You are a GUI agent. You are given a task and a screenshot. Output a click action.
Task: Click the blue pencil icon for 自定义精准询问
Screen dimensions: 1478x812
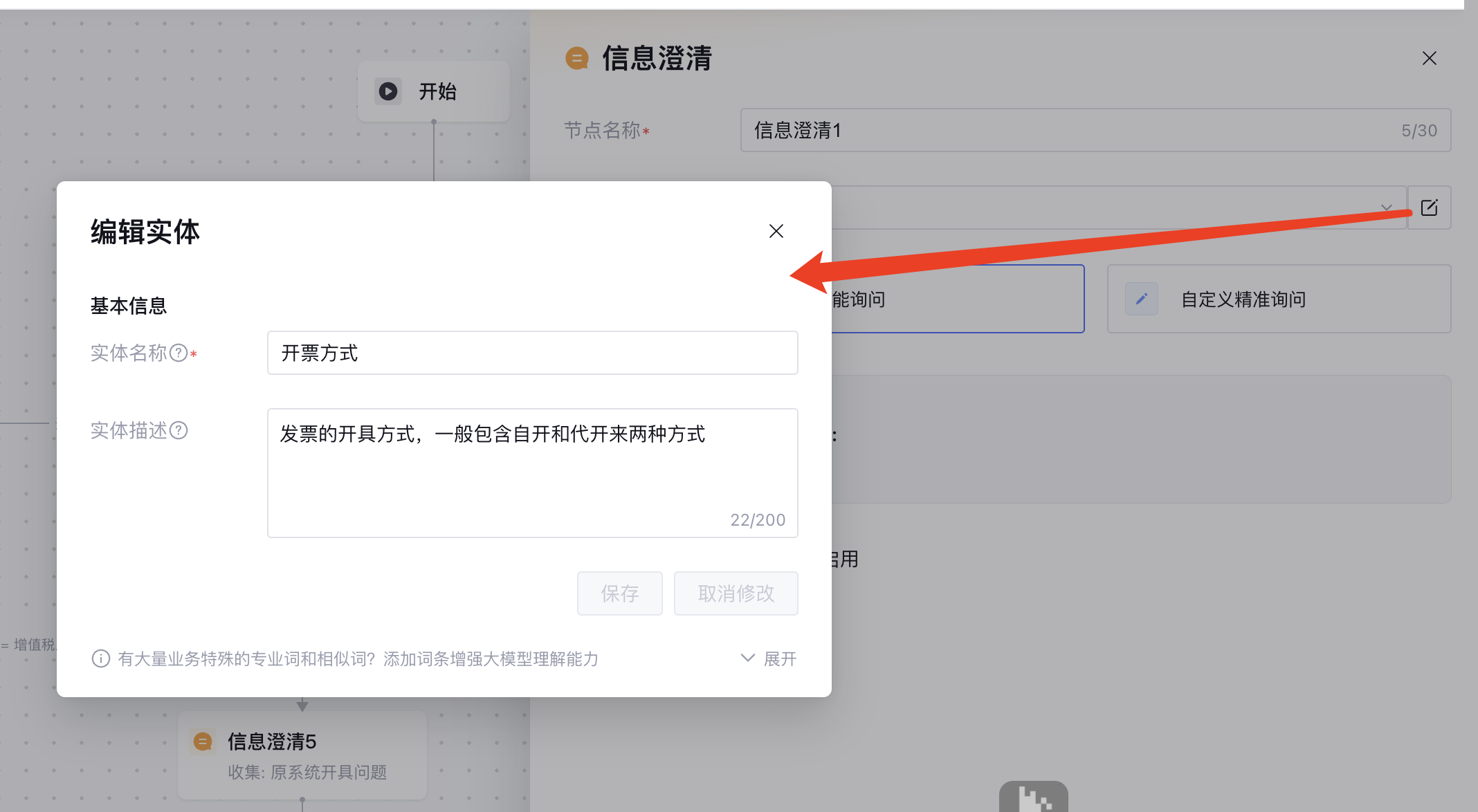1141,299
